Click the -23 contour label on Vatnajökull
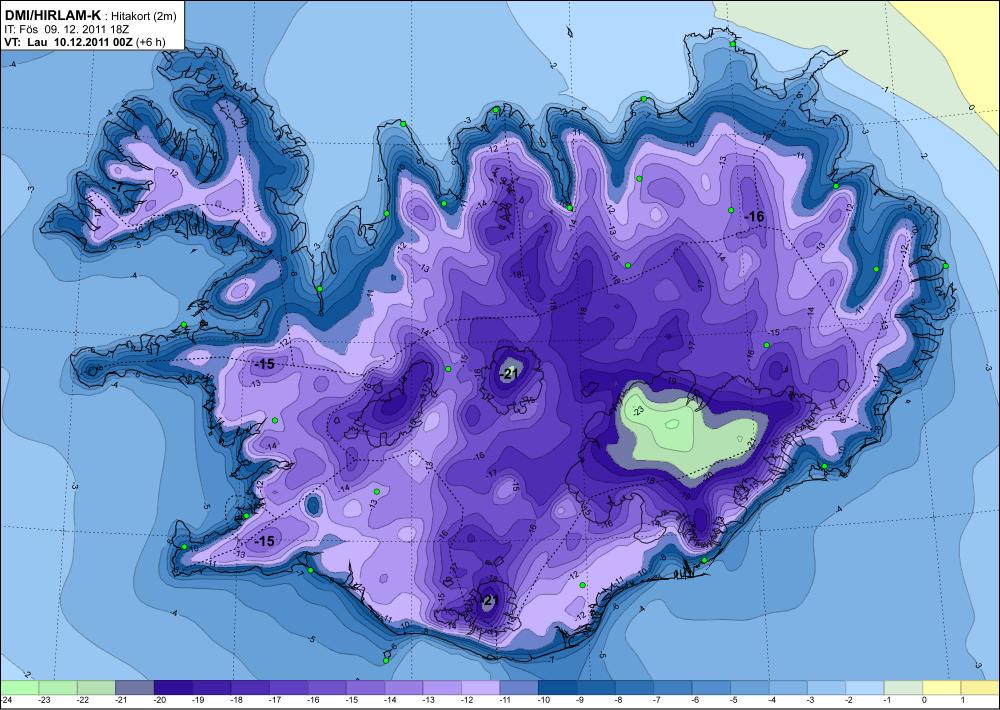 coord(638,411)
